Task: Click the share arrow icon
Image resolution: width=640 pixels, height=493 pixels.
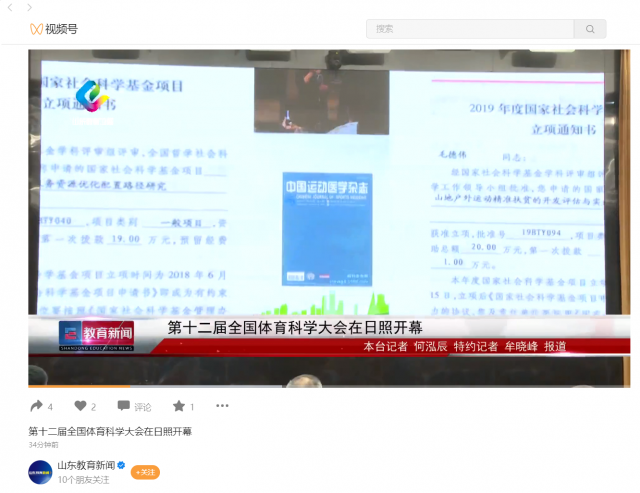Action: (36, 406)
